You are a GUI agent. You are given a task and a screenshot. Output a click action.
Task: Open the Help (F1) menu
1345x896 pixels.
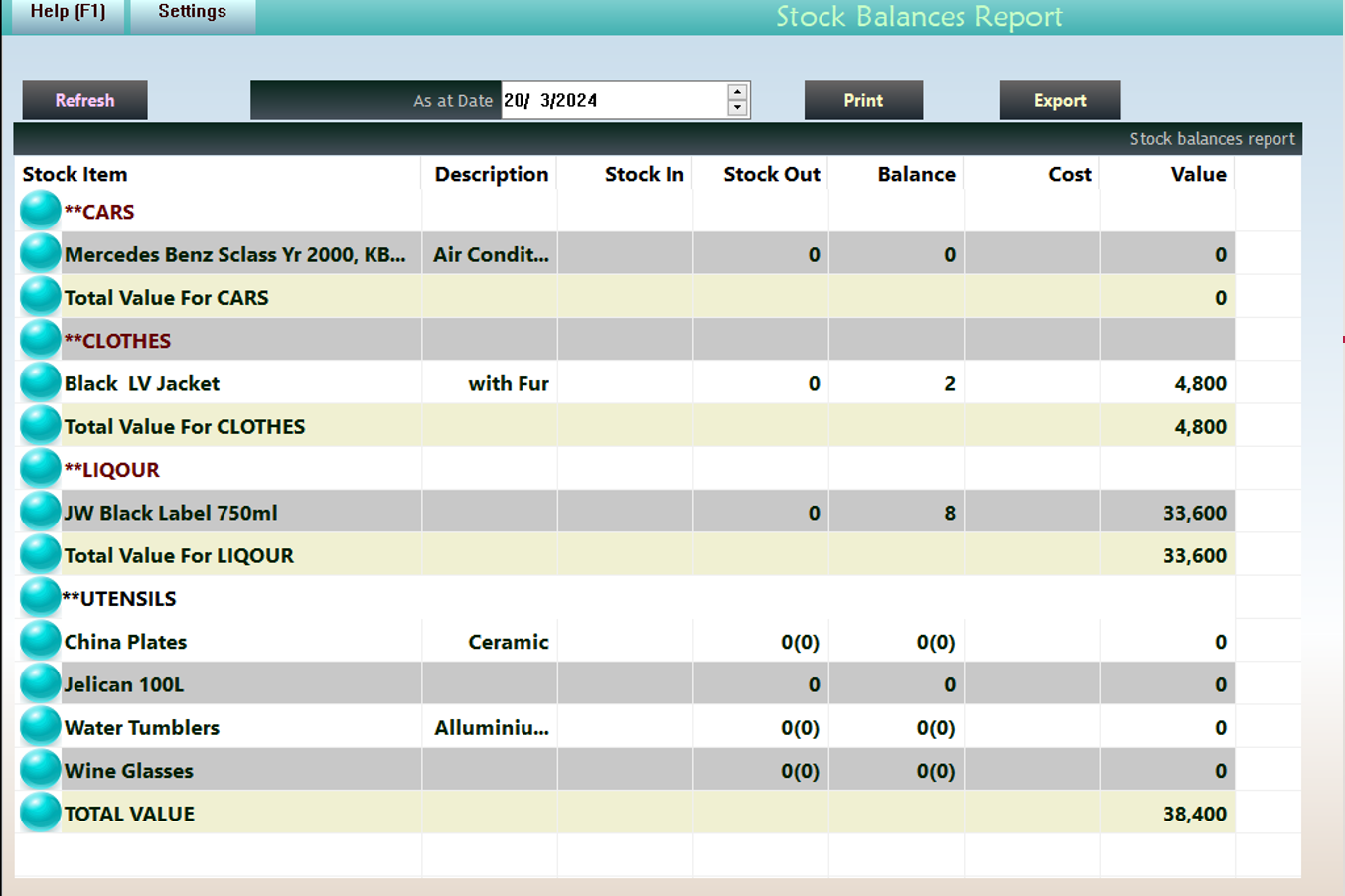click(68, 13)
